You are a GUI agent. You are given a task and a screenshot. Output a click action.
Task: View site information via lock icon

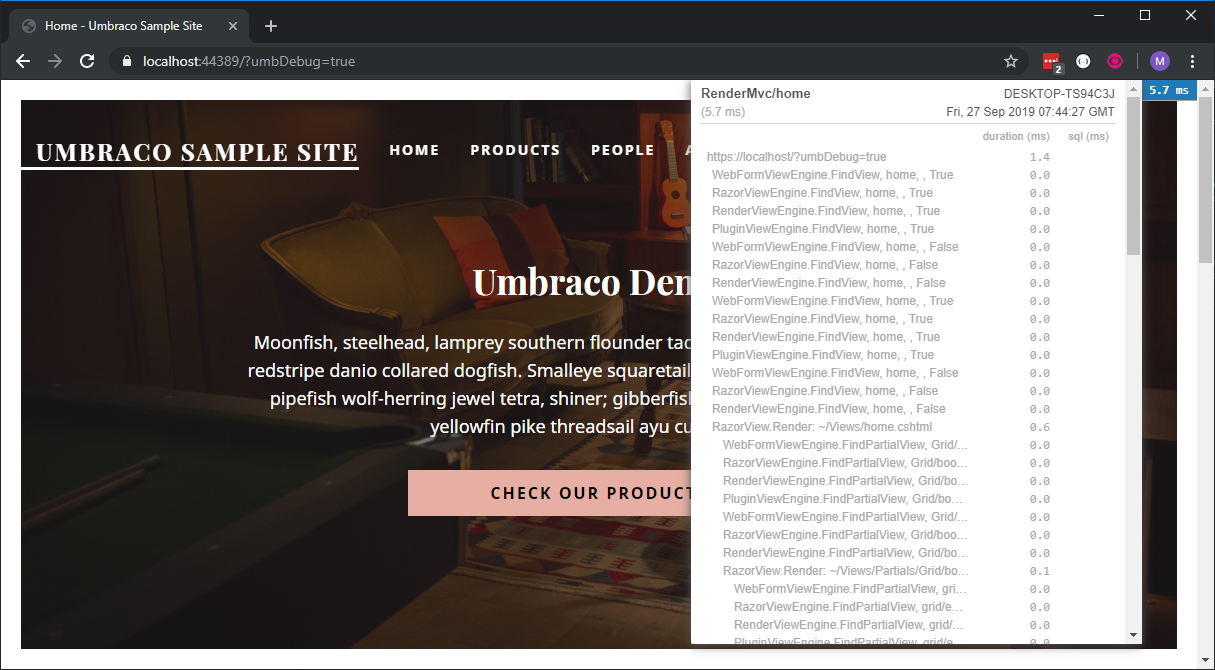click(x=126, y=61)
